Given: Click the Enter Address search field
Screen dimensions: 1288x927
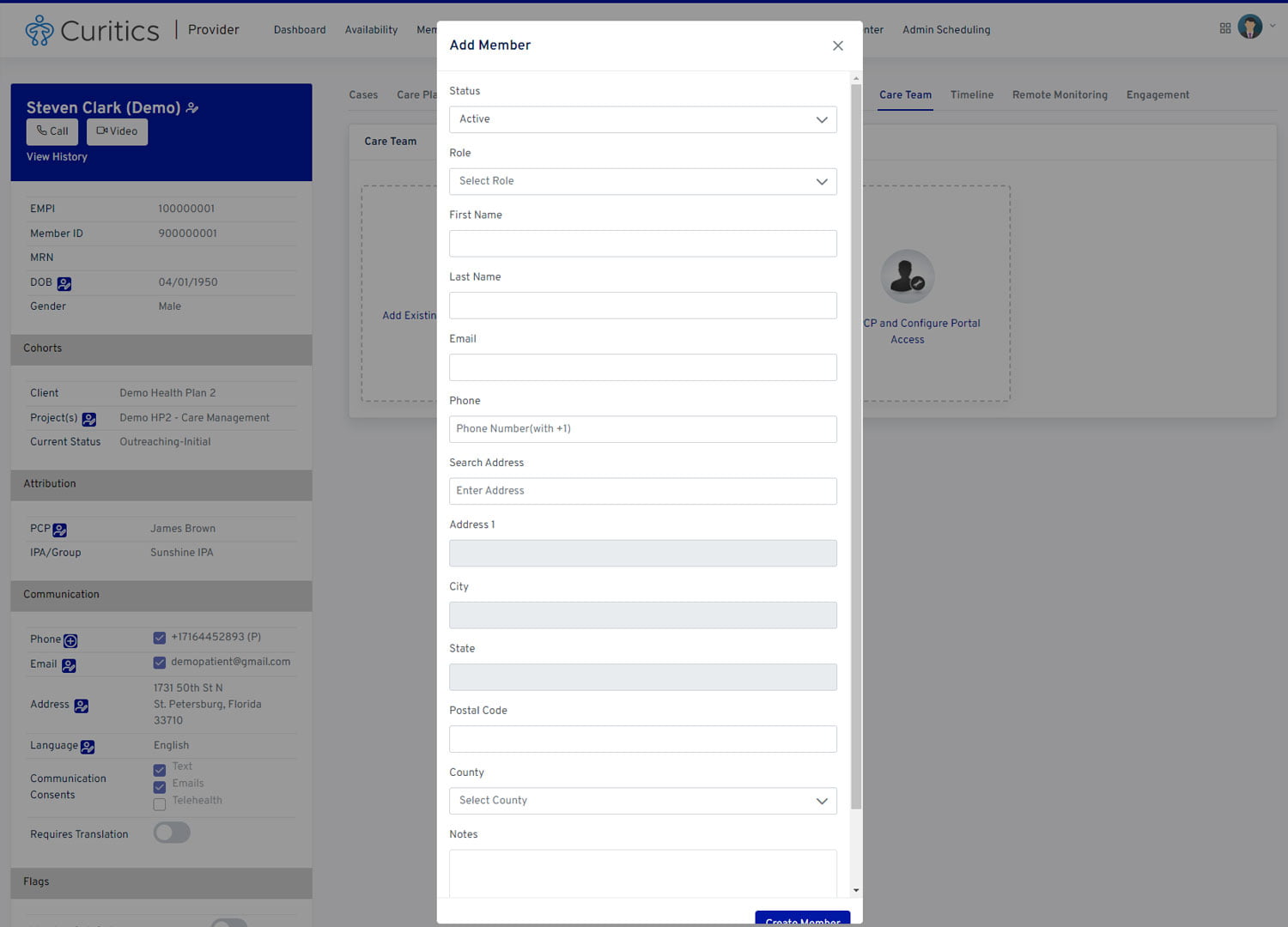Looking at the screenshot, I should pos(642,491).
